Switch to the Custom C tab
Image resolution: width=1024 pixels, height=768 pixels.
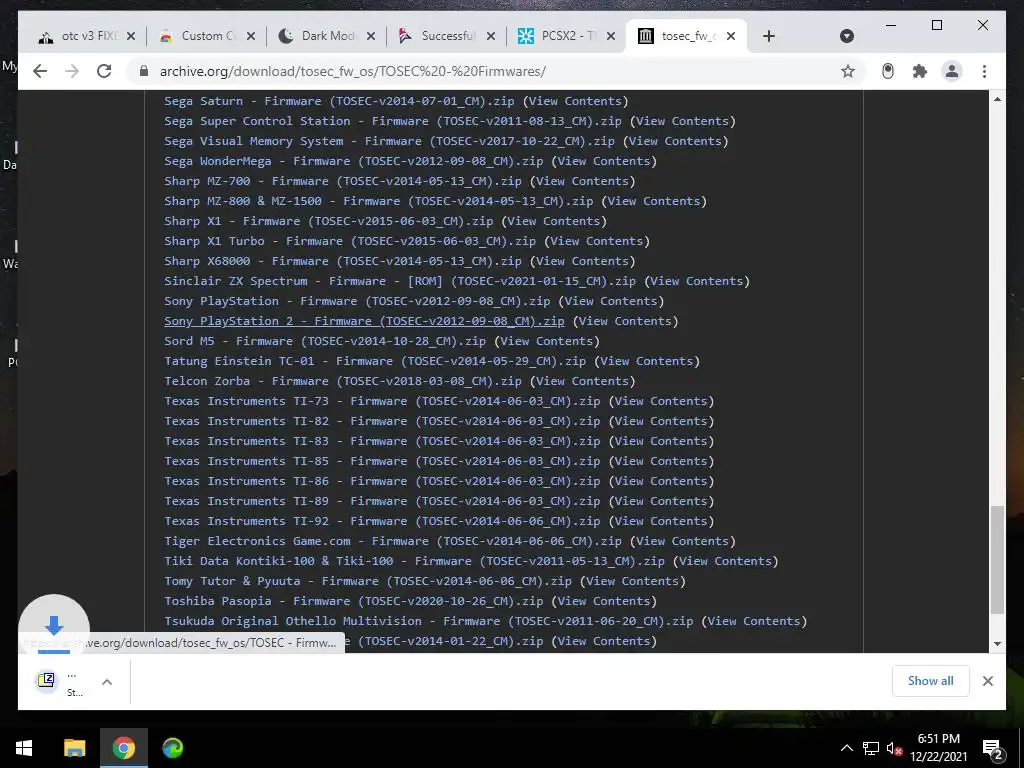[206, 36]
